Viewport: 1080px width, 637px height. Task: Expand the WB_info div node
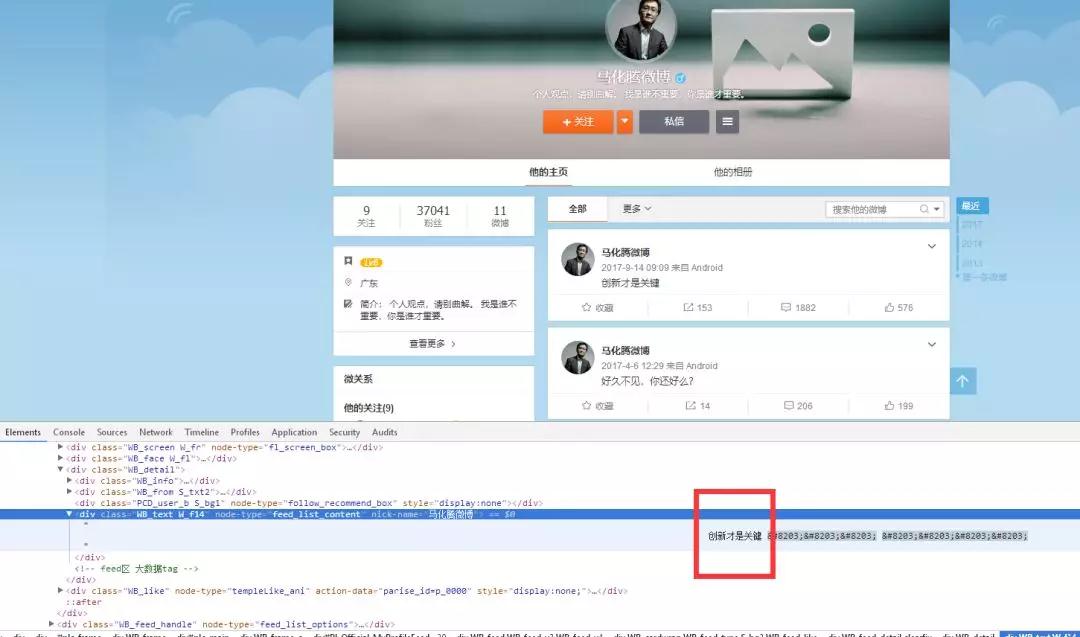pos(70,480)
